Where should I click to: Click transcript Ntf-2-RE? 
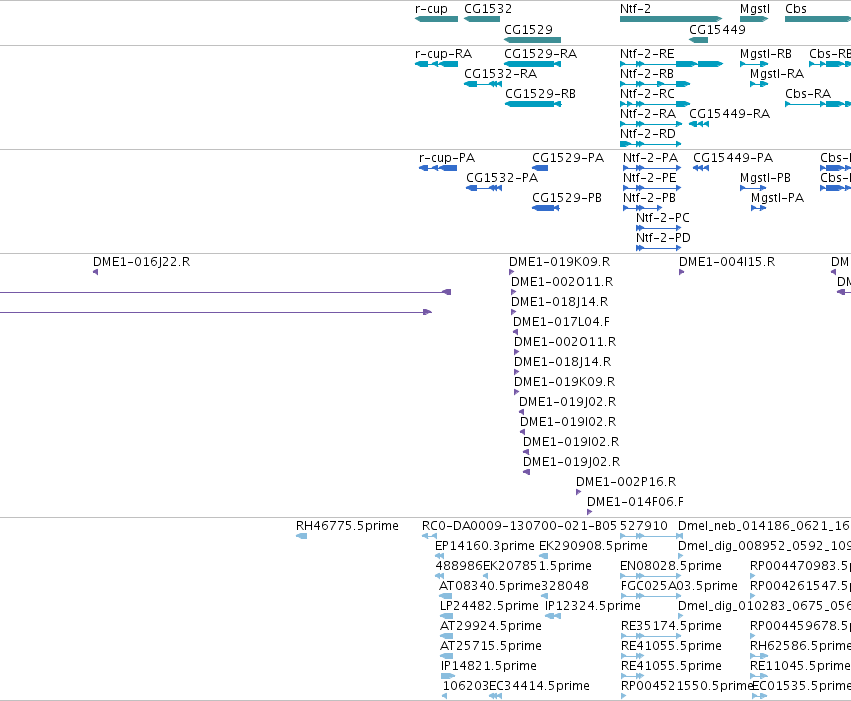click(647, 54)
